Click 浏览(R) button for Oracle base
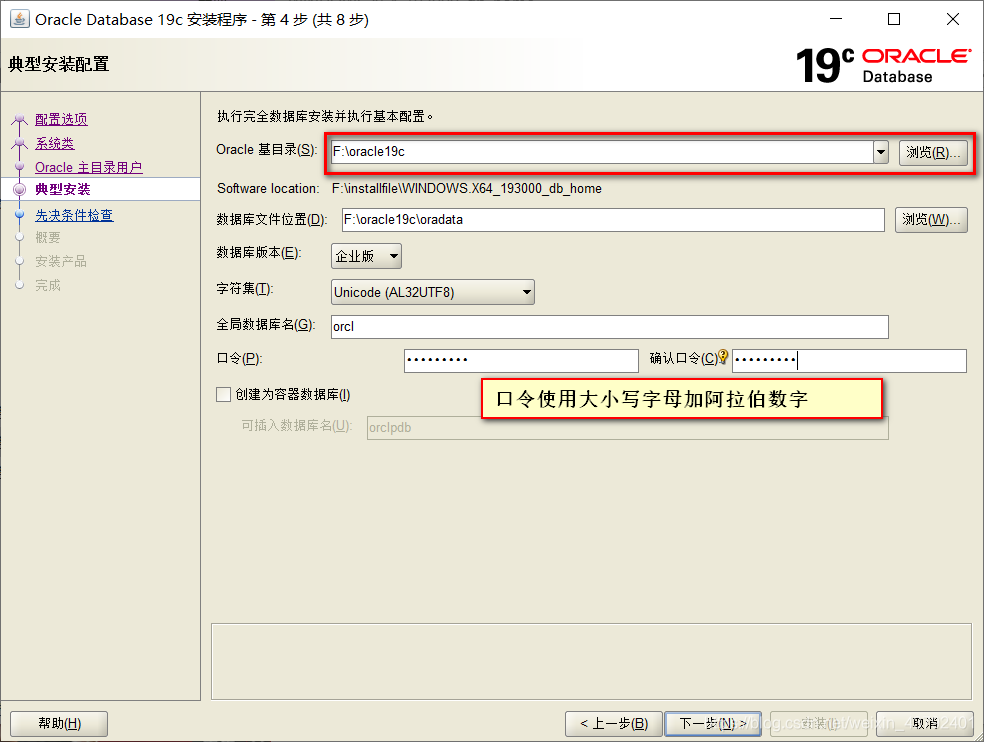This screenshot has height=742, width=984. (933, 153)
